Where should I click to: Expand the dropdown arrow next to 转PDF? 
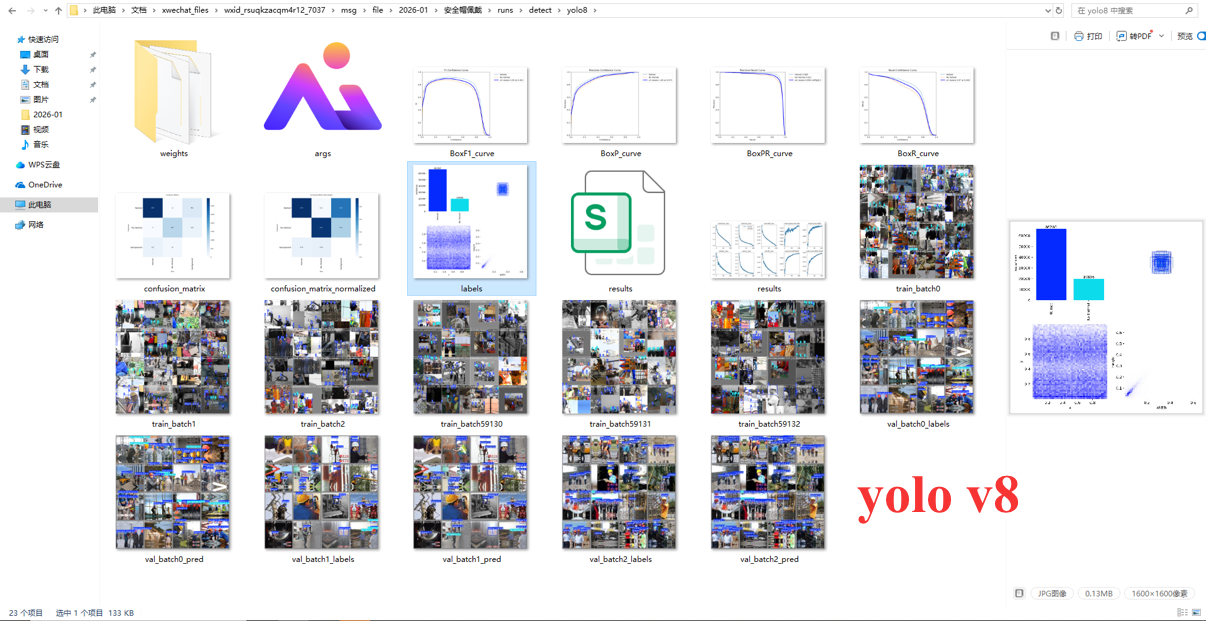1161,36
